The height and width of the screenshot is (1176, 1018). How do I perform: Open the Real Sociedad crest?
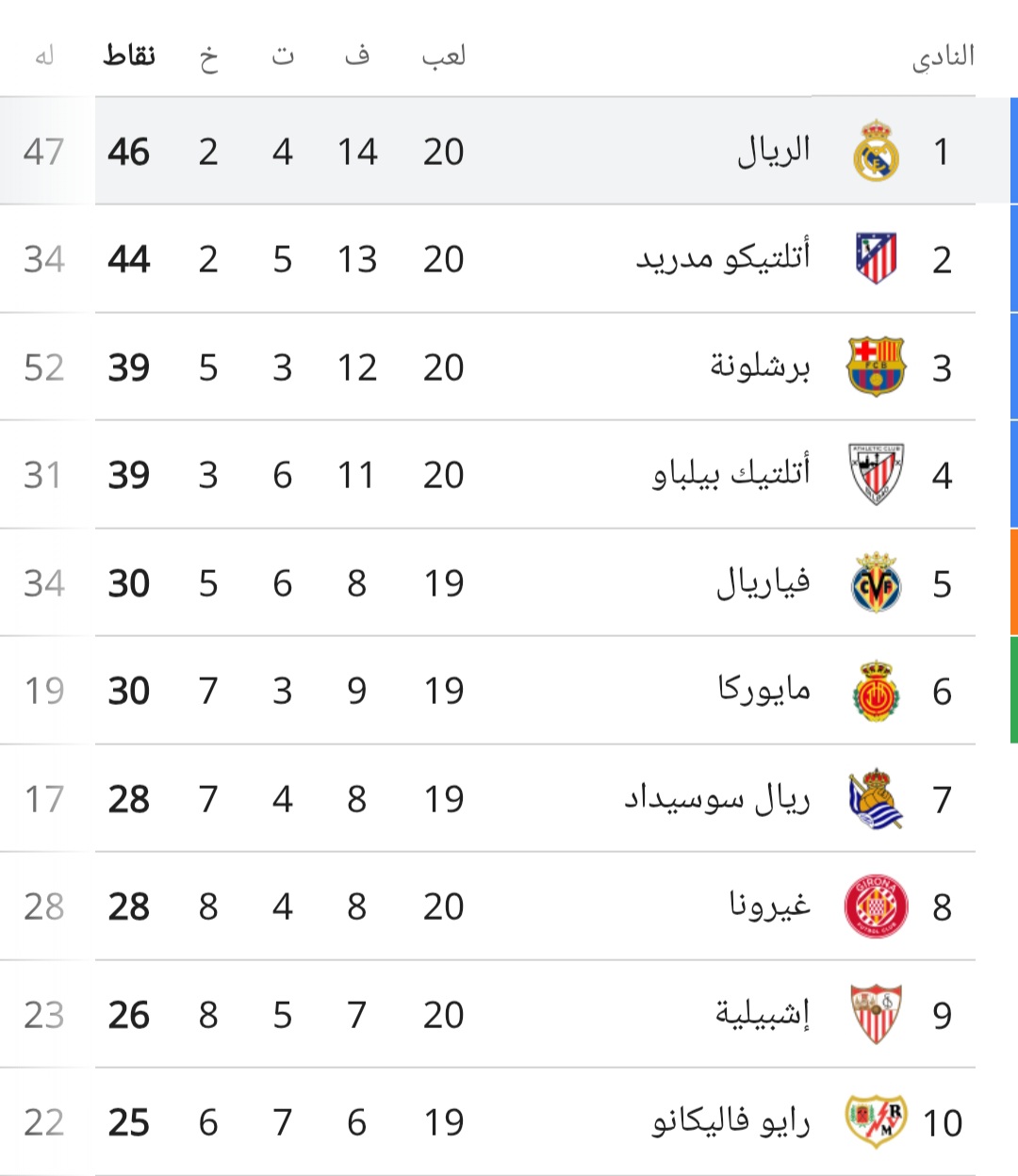pyautogui.click(x=876, y=798)
